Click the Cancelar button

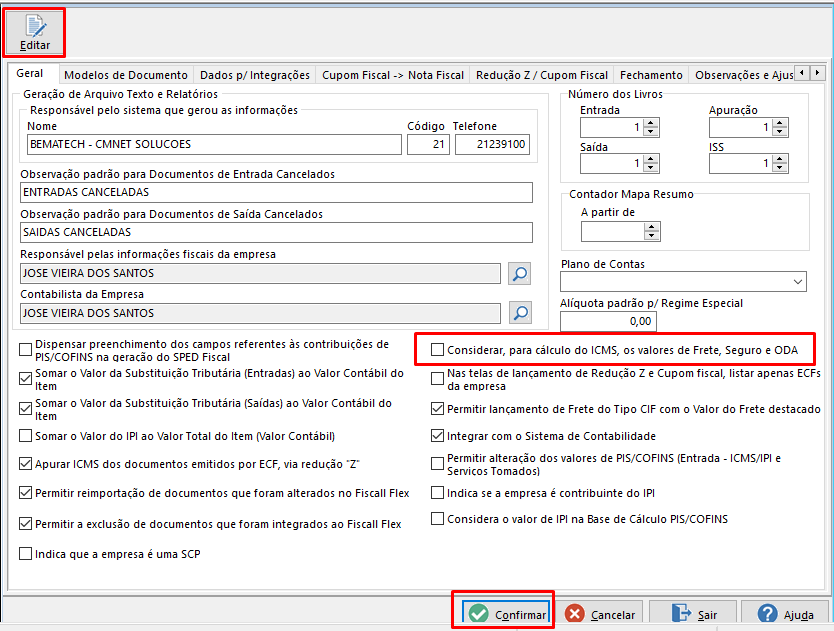click(x=600, y=613)
